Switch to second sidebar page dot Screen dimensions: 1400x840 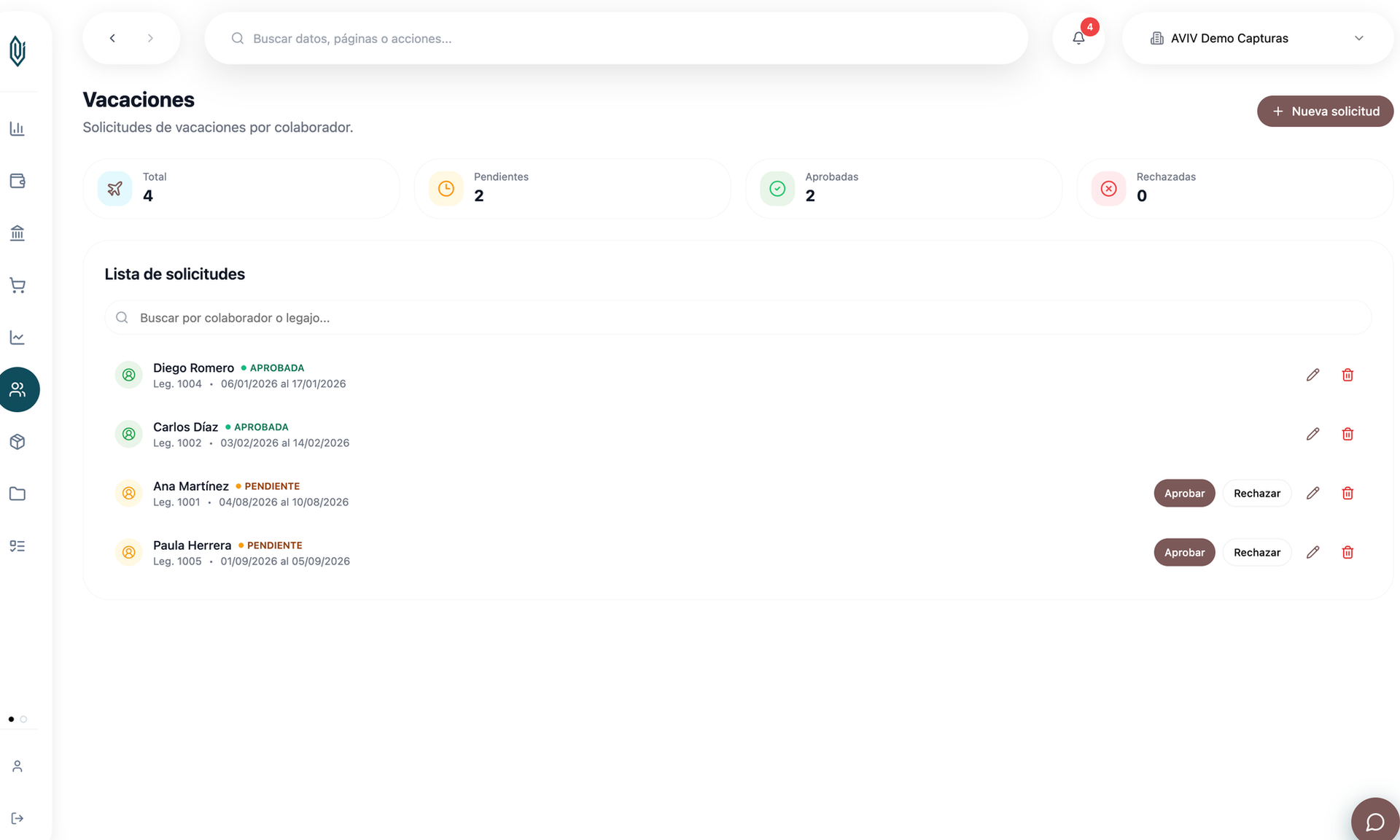click(x=23, y=719)
